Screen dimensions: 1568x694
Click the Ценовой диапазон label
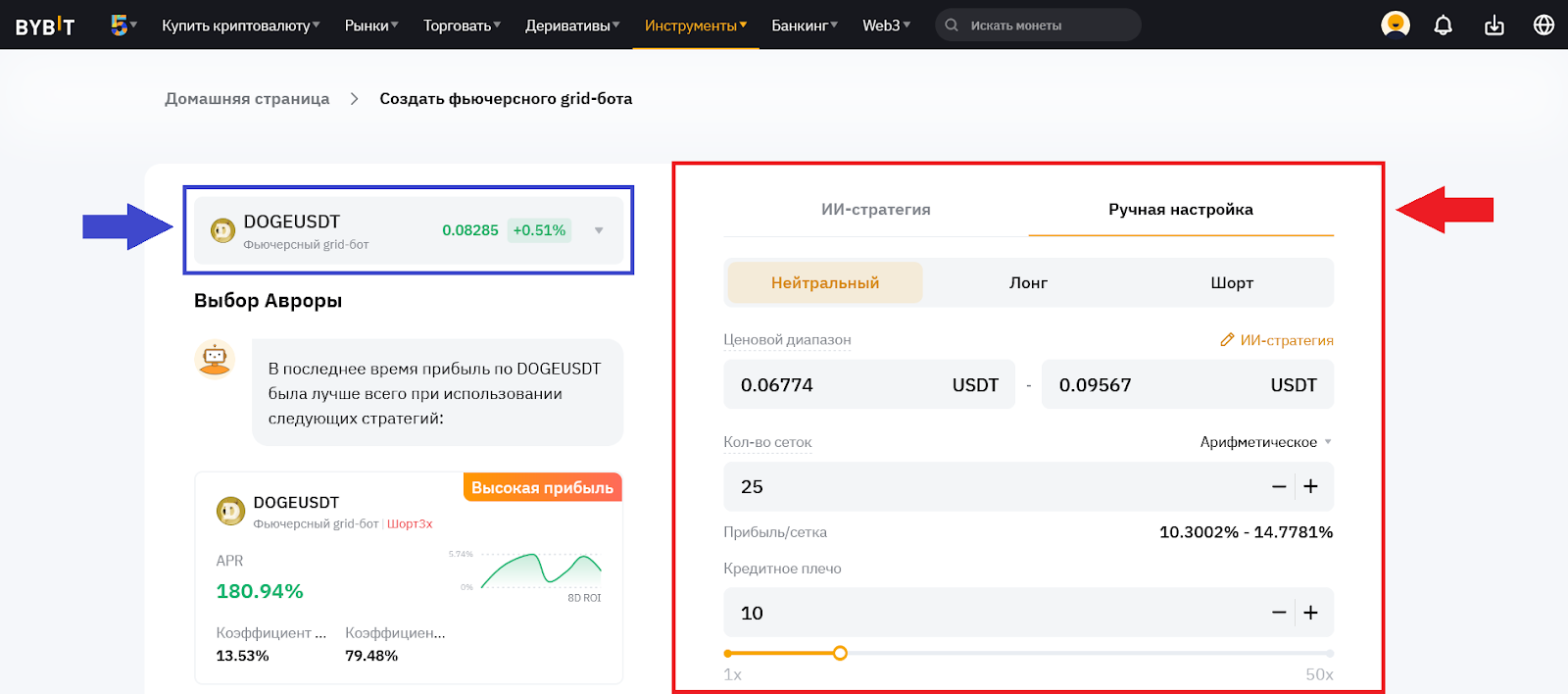(x=787, y=340)
